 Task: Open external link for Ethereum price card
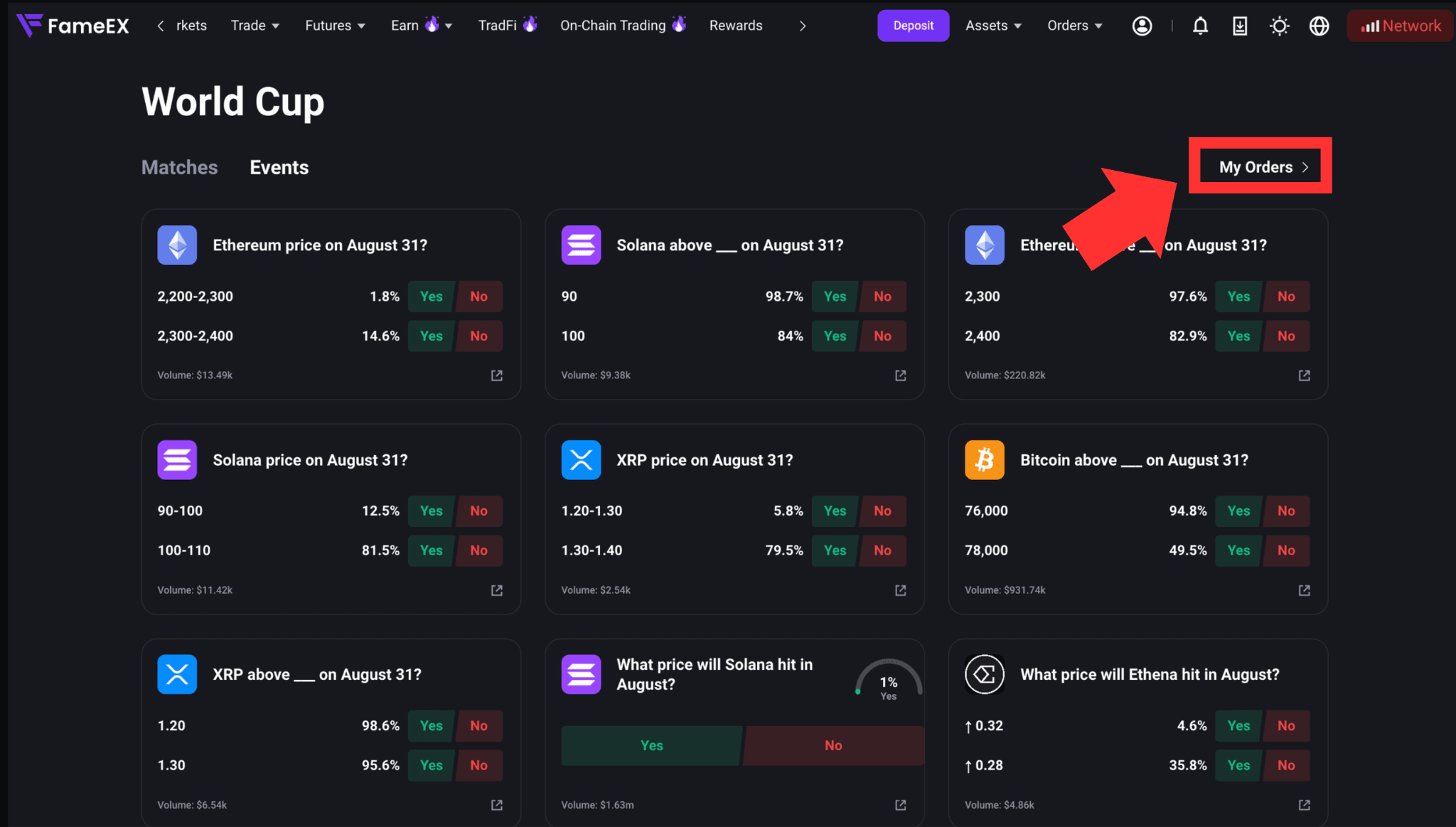(x=497, y=375)
